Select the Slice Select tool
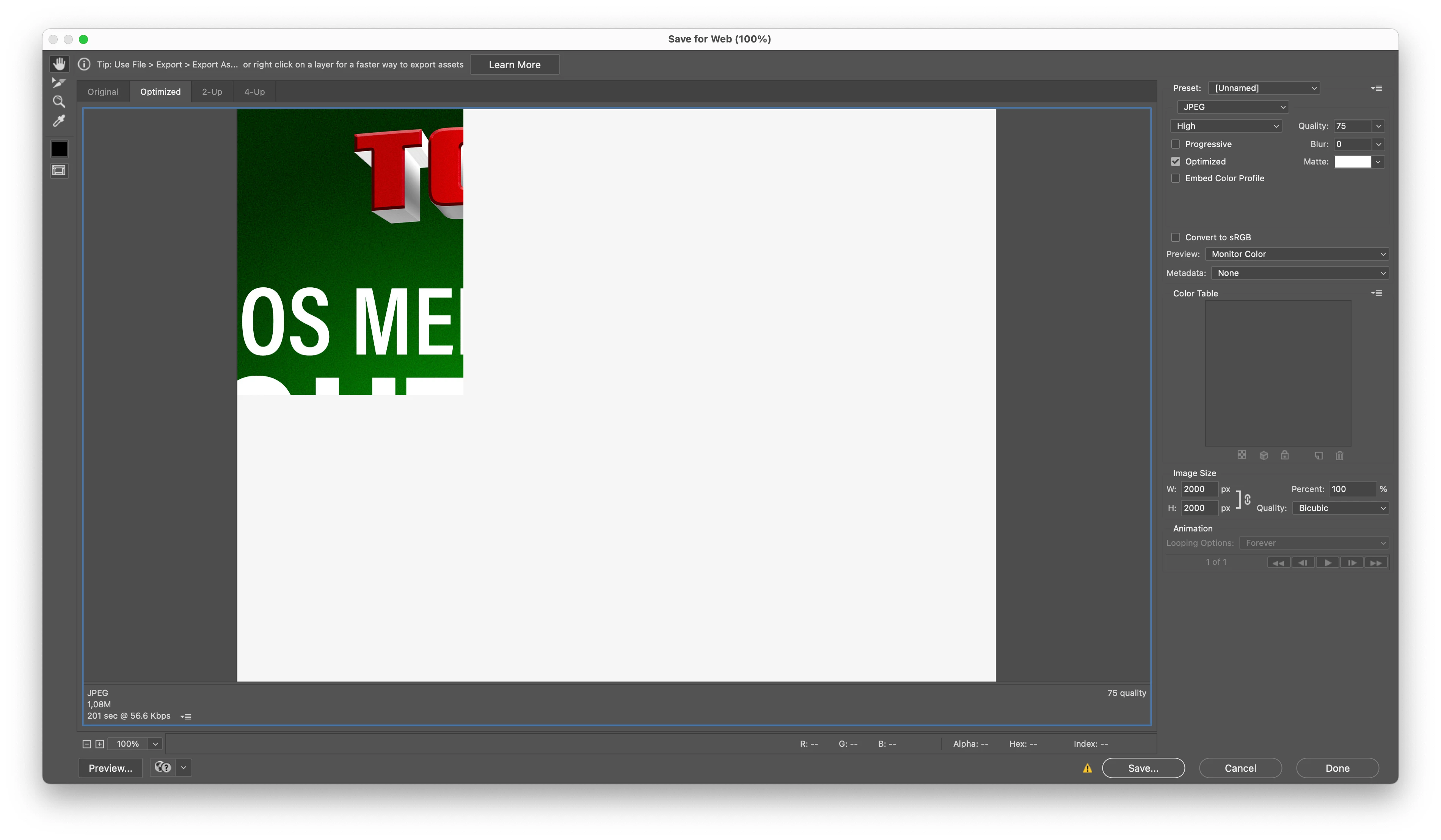The image size is (1441, 840). [59, 83]
